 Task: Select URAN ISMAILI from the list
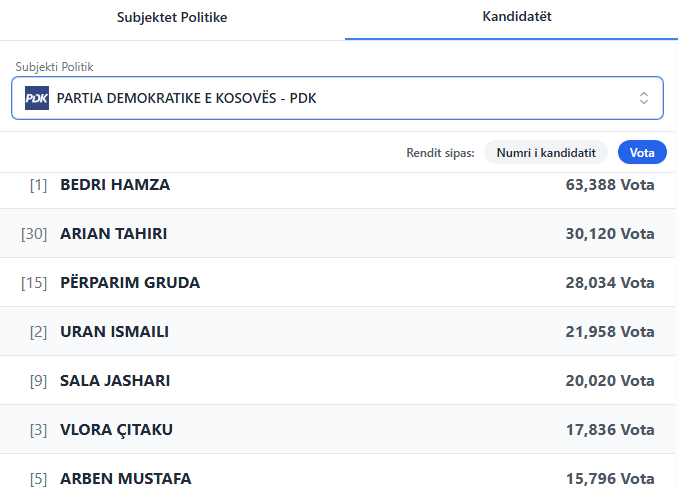(x=114, y=332)
